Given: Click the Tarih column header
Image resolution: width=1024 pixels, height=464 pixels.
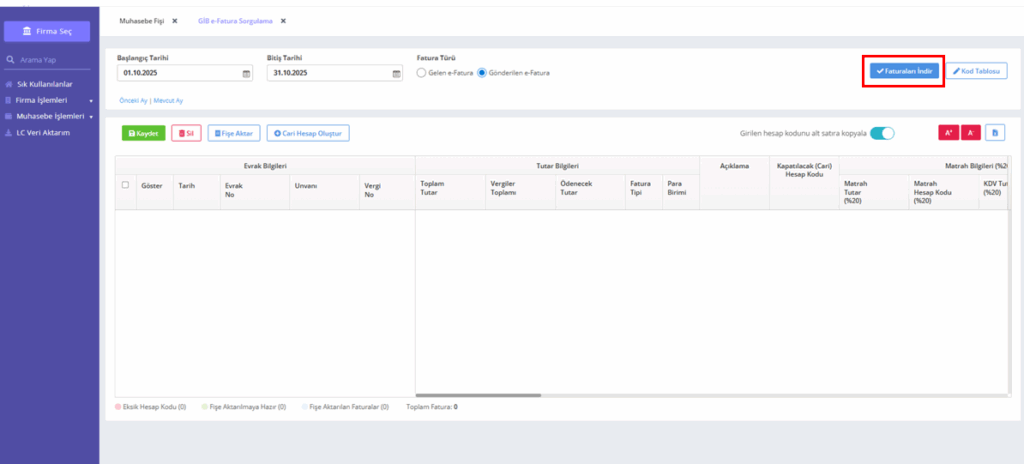Looking at the screenshot, I should pyautogui.click(x=197, y=192).
